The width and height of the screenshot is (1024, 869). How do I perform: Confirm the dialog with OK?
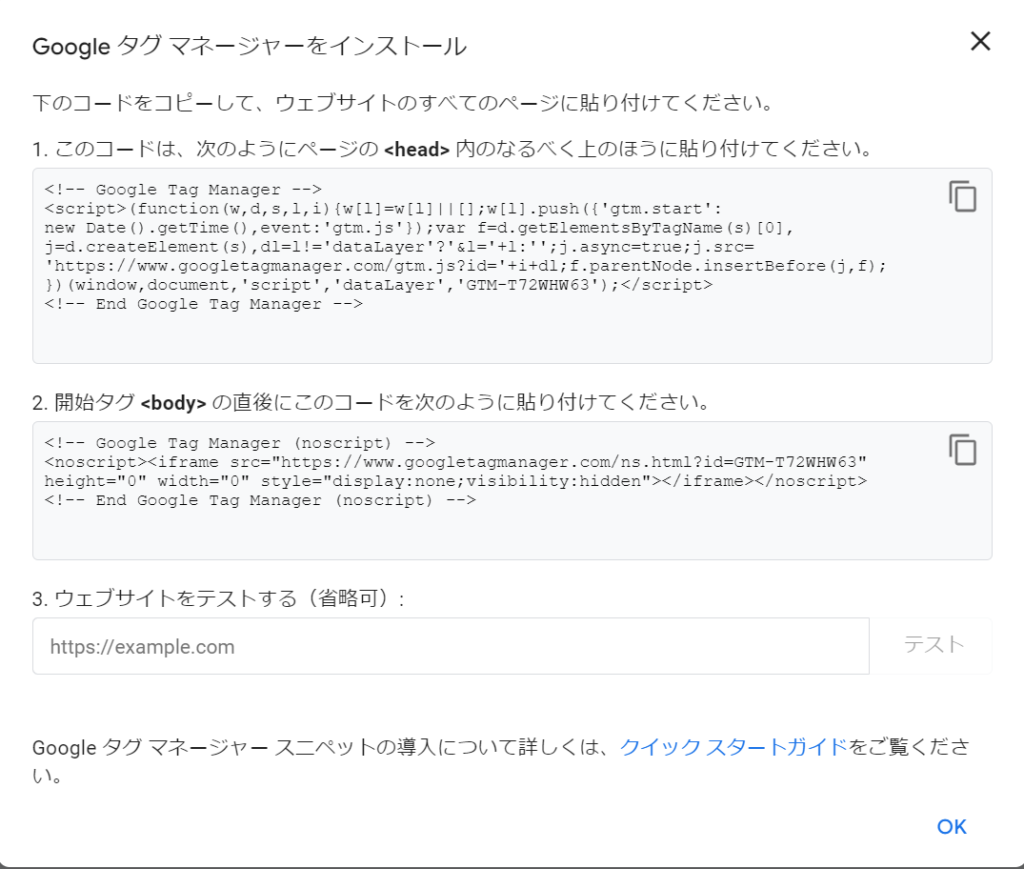(x=951, y=826)
